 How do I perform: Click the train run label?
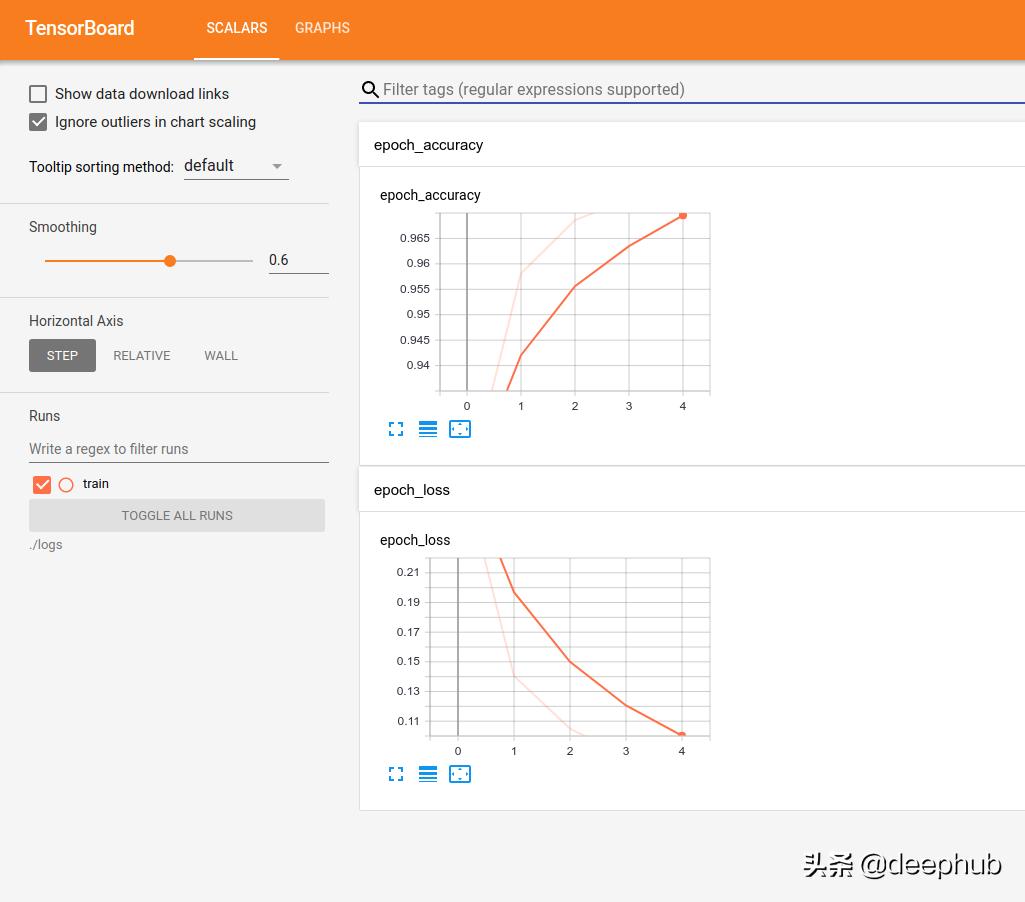[x=95, y=484]
